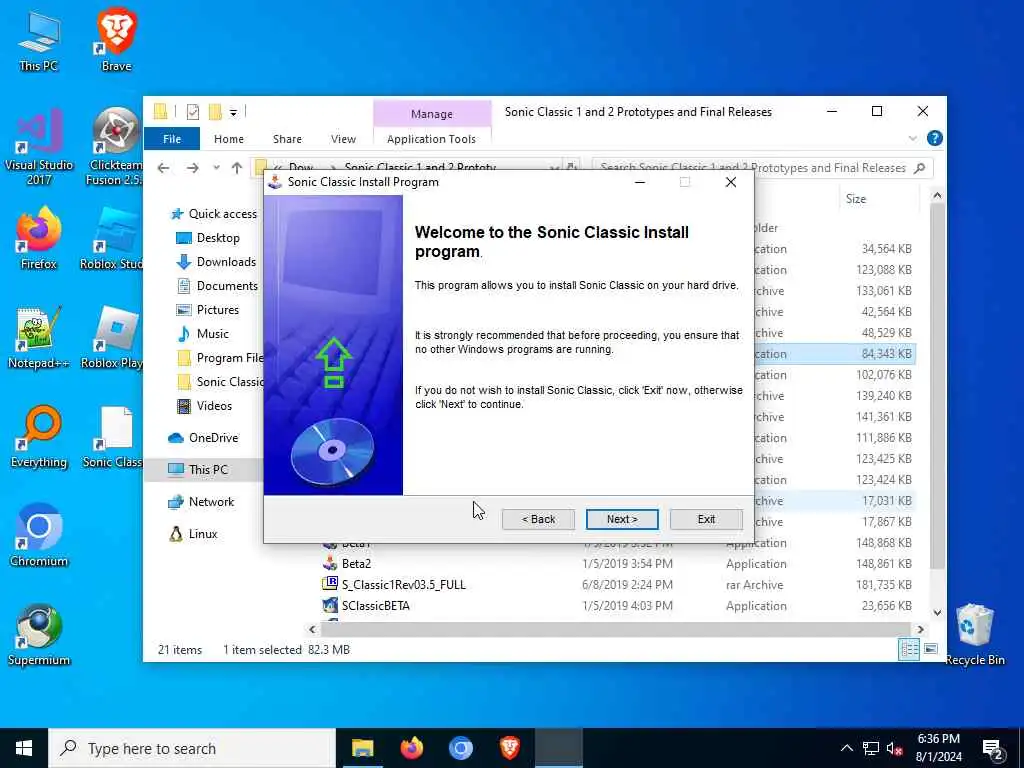Click the Explorer search box
Image resolution: width=1024 pixels, height=768 pixels.
[x=761, y=168]
